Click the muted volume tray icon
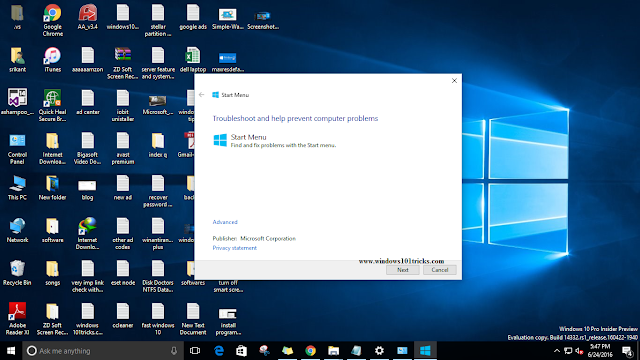 579,351
